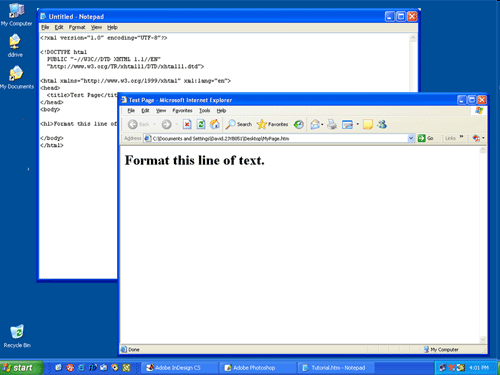500x375 pixels.
Task: Open History icon in IE toolbar
Action: (x=299, y=124)
